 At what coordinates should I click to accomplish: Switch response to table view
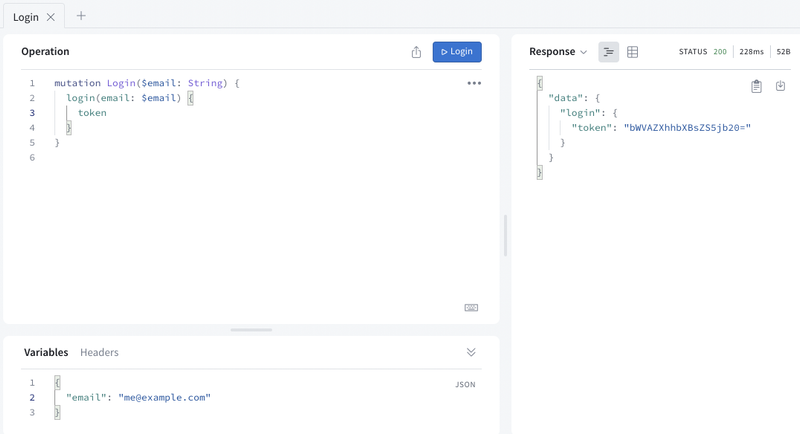pos(633,52)
